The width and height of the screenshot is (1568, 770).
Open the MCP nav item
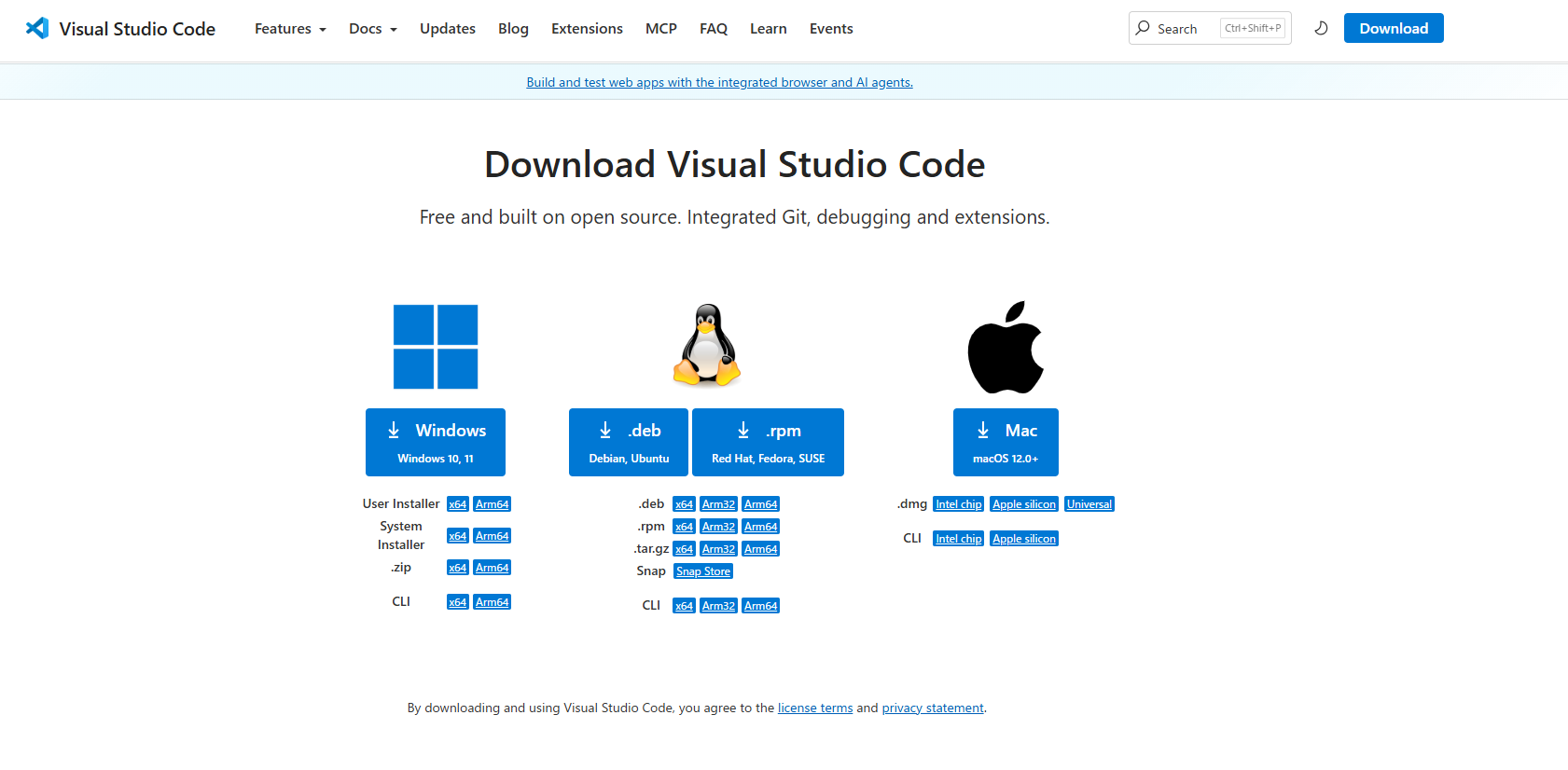pos(661,28)
